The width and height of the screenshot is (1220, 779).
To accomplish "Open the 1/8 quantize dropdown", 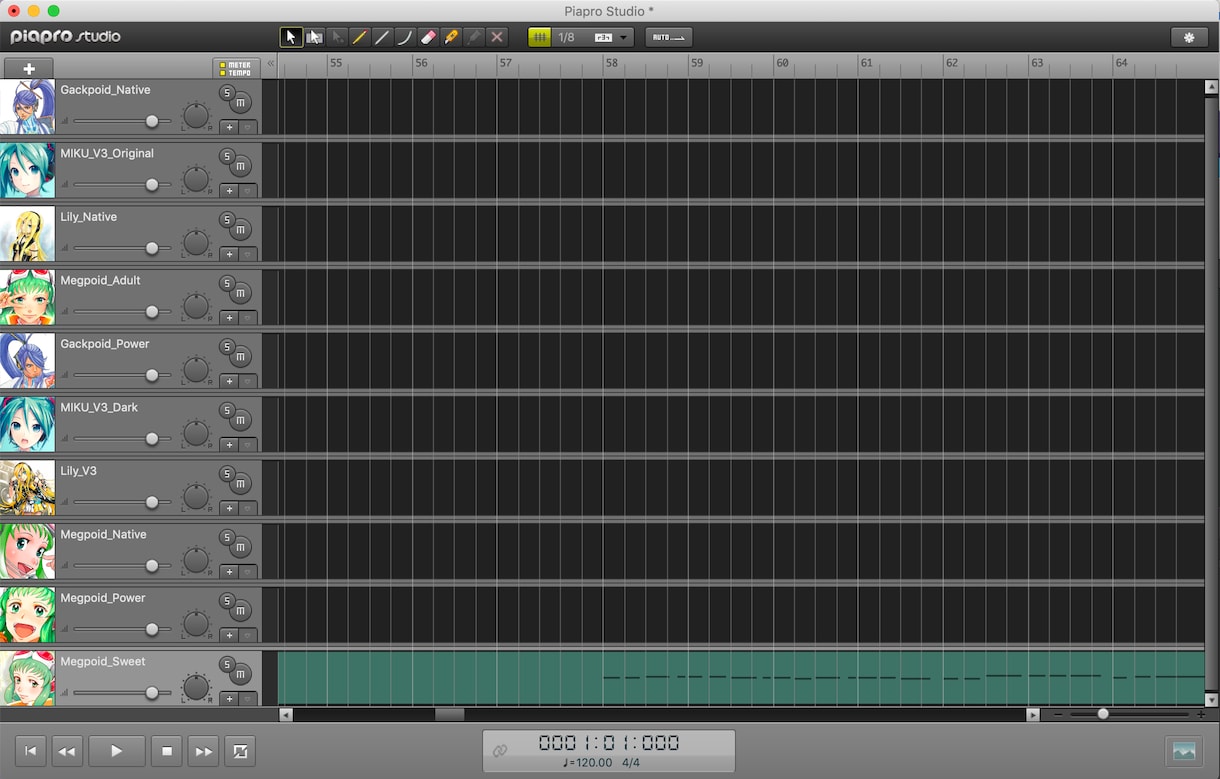I will (592, 37).
